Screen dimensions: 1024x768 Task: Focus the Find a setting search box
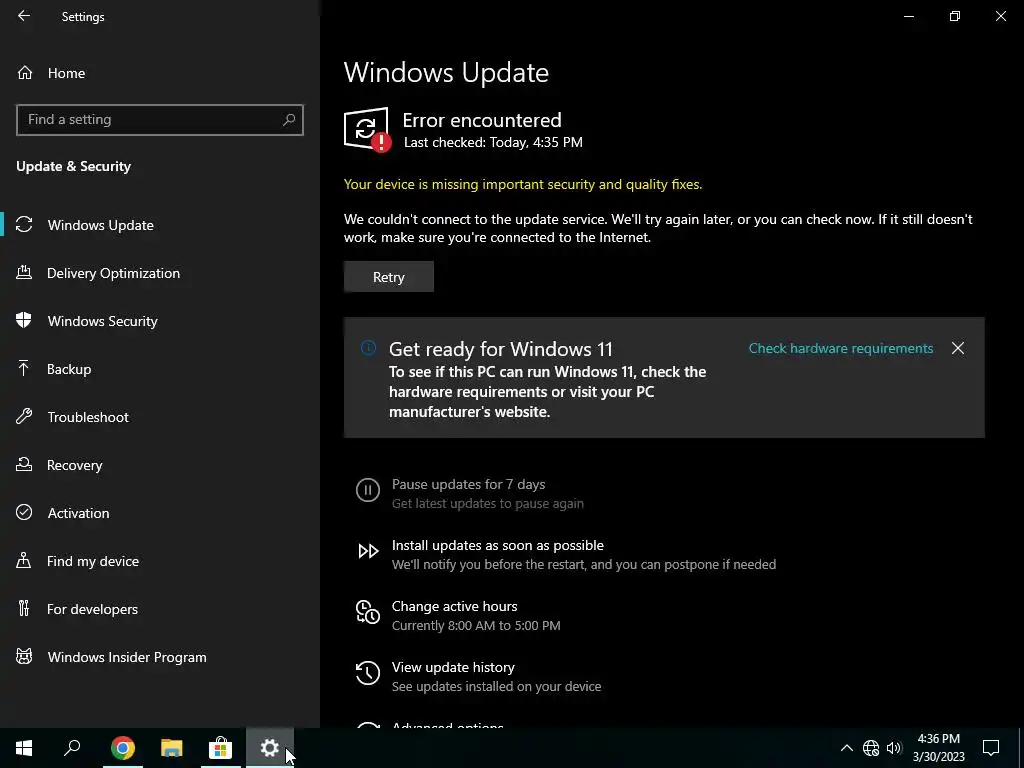(160, 120)
